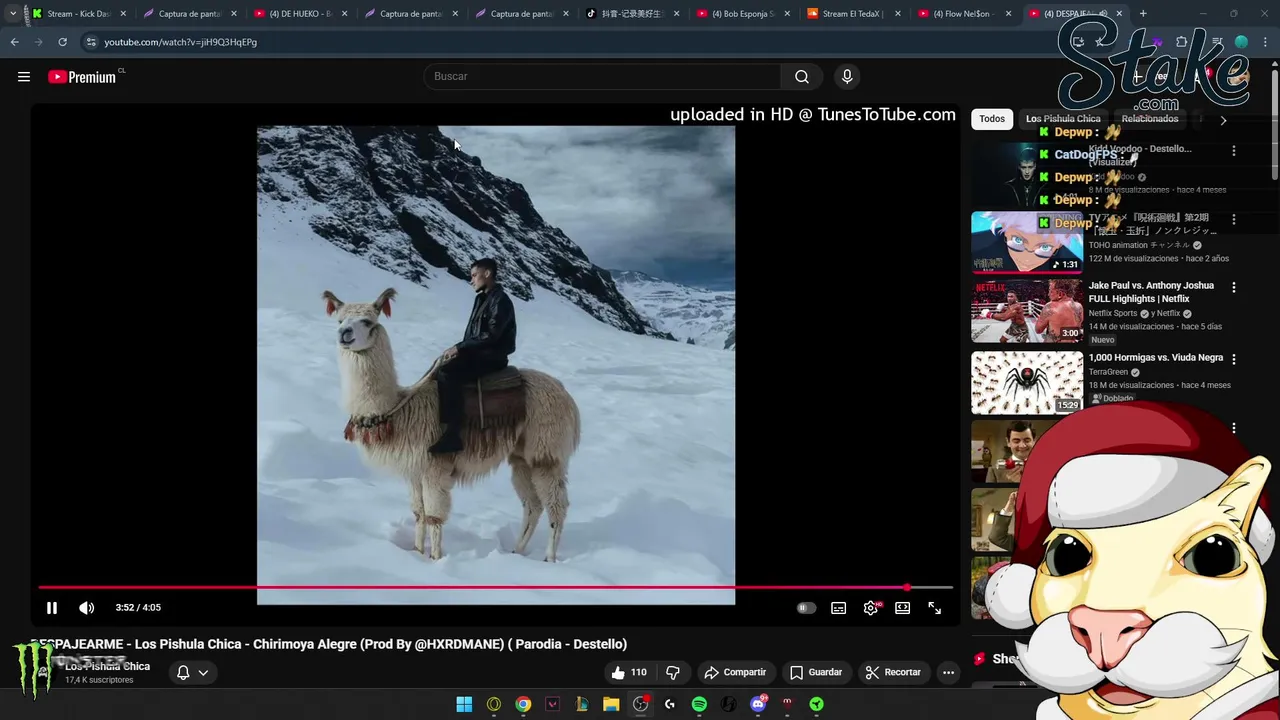Open the YouTube hamburger guide menu
The image size is (1280, 720).
[x=24, y=77]
